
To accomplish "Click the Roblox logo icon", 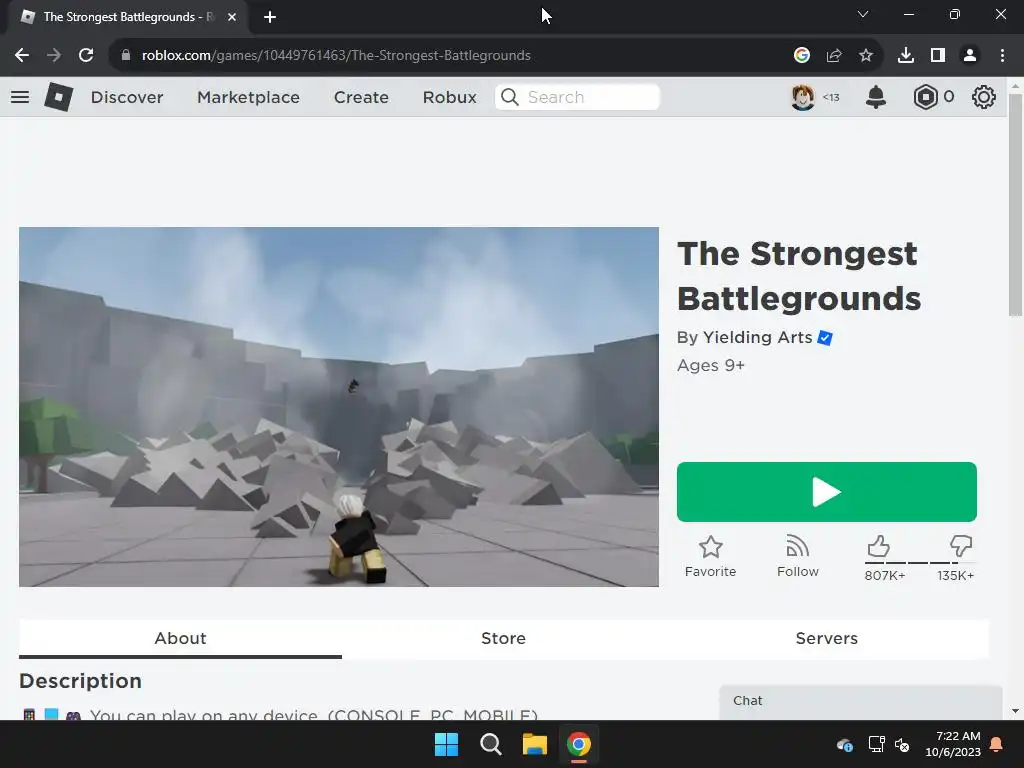I will pyautogui.click(x=59, y=97).
